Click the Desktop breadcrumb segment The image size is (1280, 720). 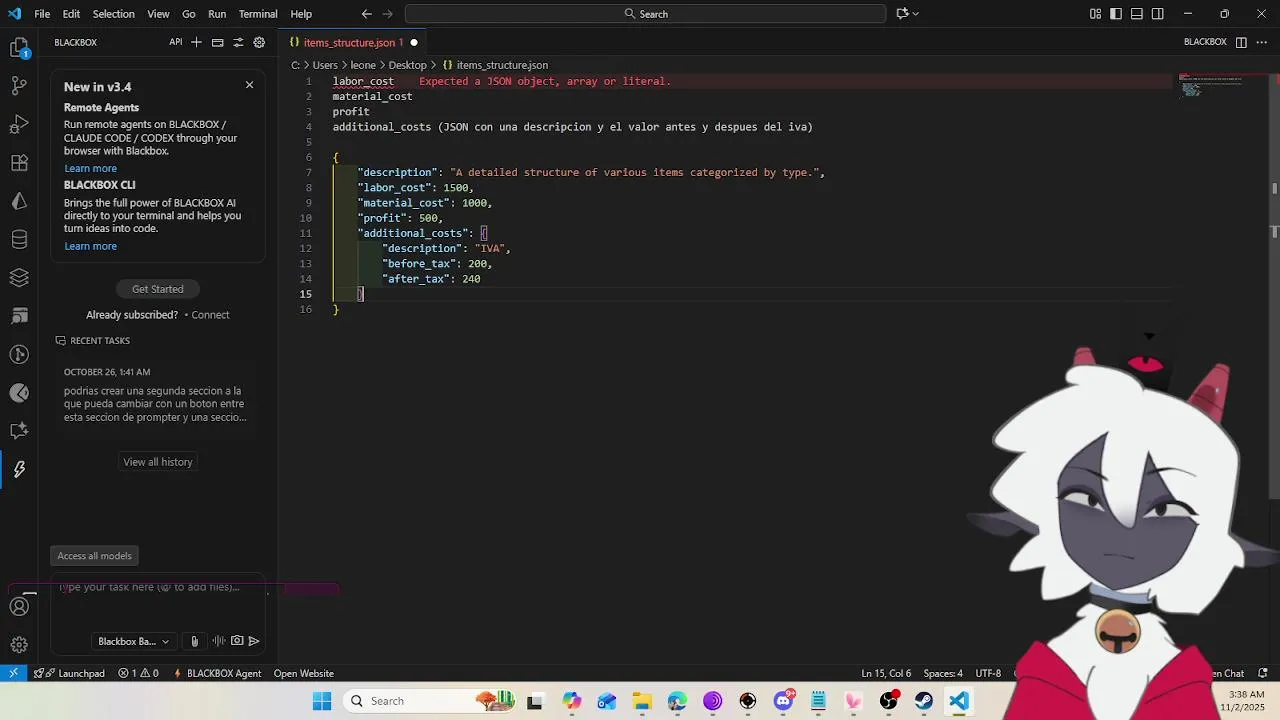tap(407, 65)
